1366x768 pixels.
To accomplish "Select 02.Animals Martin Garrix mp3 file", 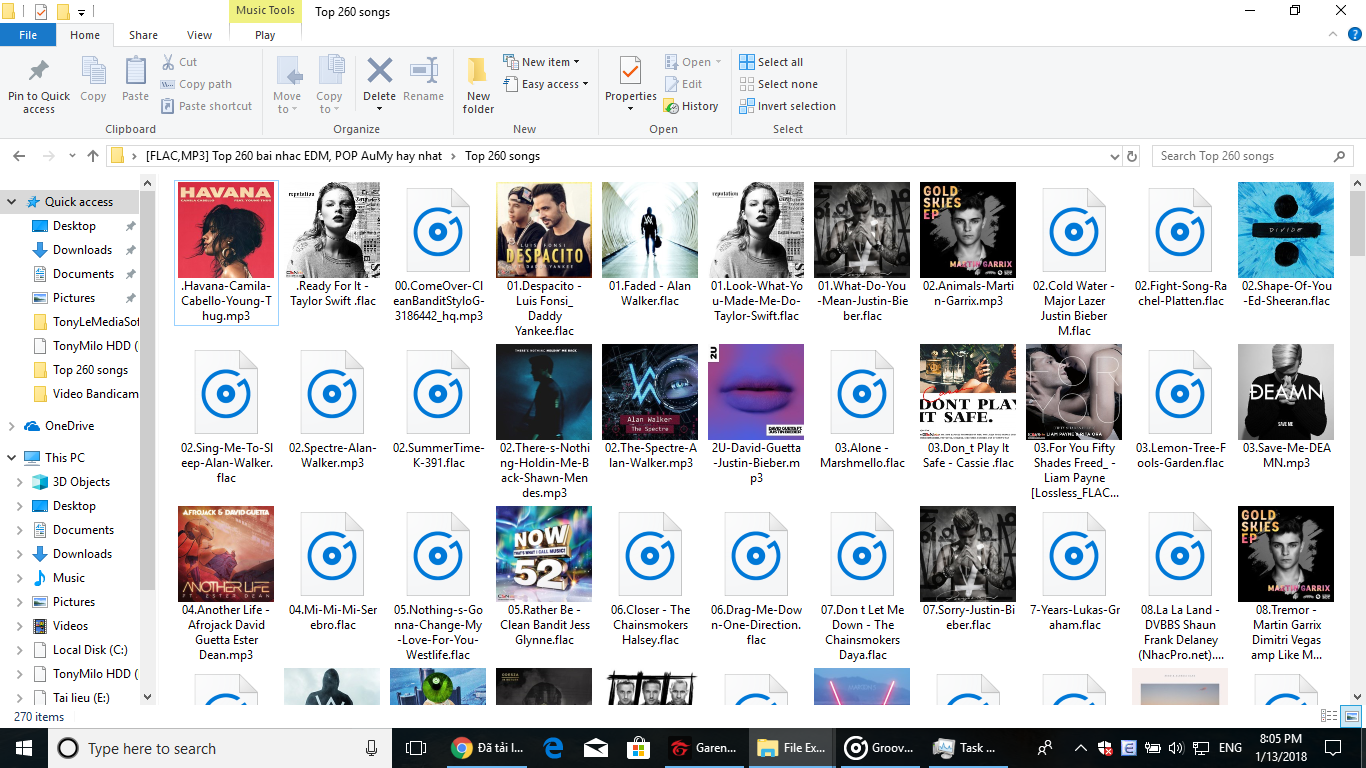I will (968, 245).
